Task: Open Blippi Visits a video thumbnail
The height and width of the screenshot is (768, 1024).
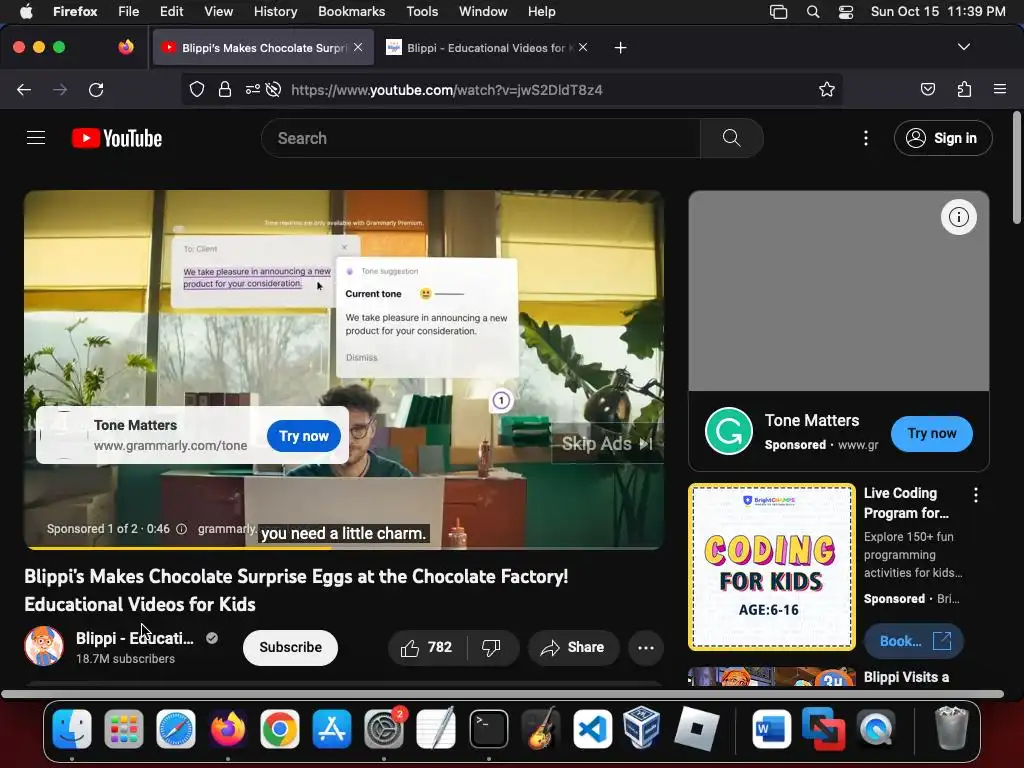Action: click(x=772, y=677)
